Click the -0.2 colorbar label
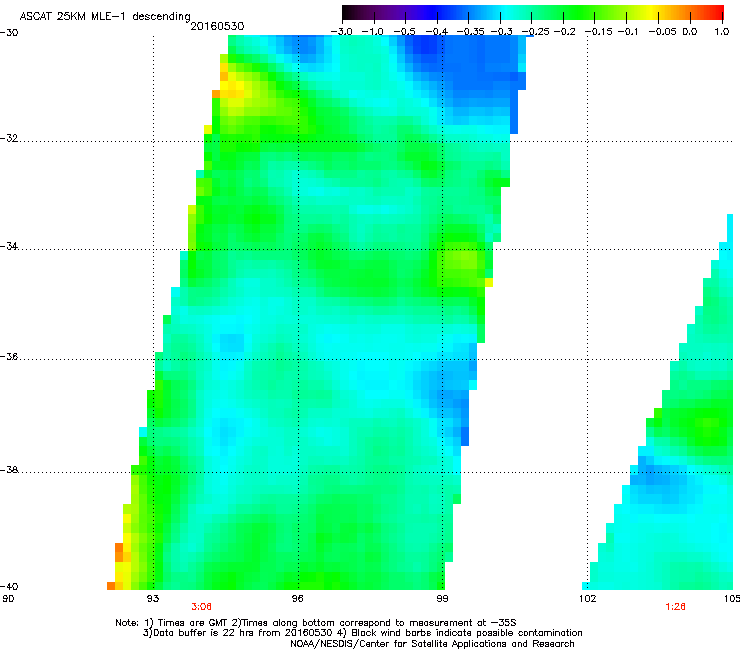The width and height of the screenshot is (740, 650). (564, 32)
